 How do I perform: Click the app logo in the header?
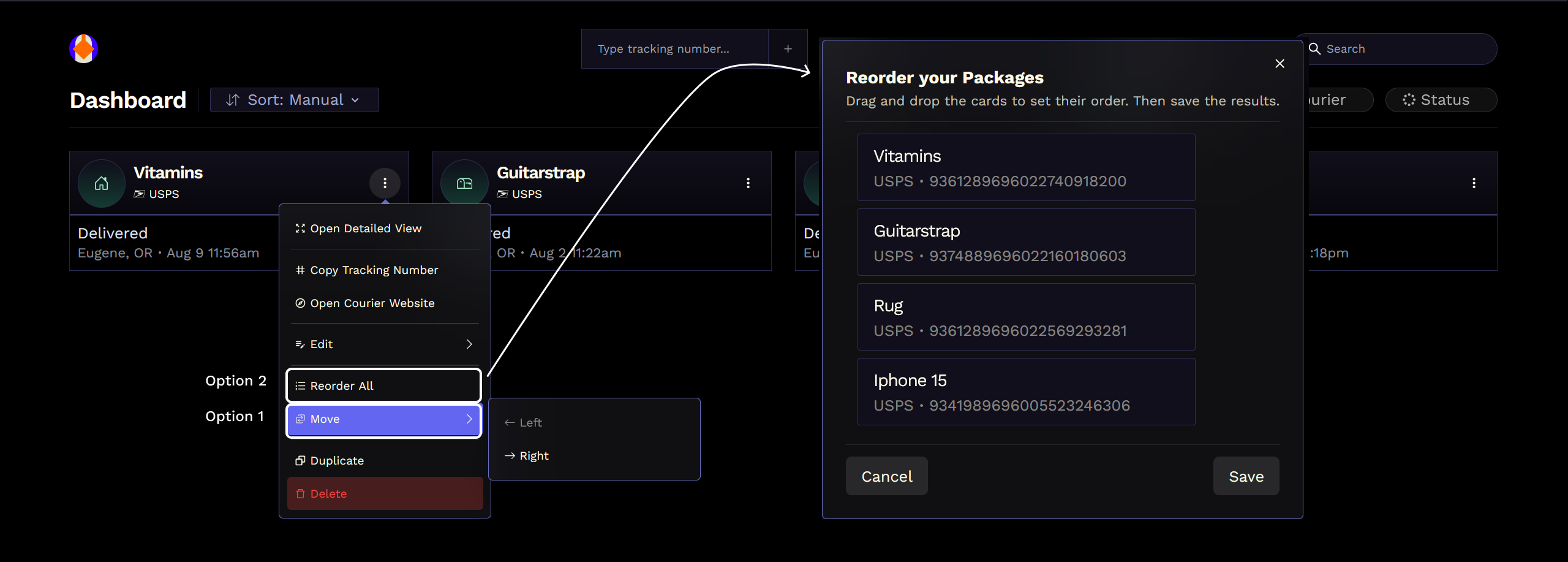pos(83,48)
